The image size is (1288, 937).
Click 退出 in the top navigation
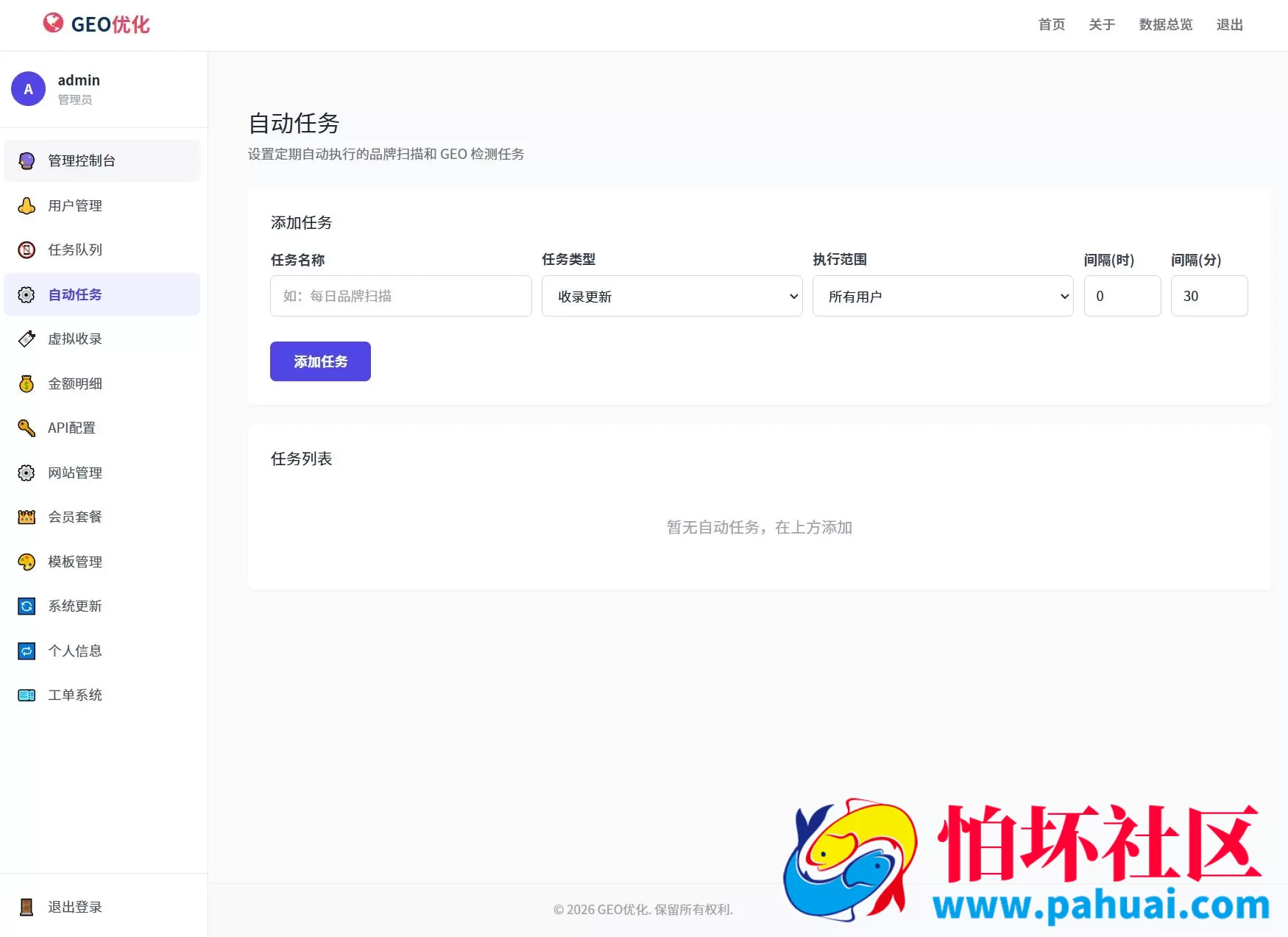[x=1230, y=24]
